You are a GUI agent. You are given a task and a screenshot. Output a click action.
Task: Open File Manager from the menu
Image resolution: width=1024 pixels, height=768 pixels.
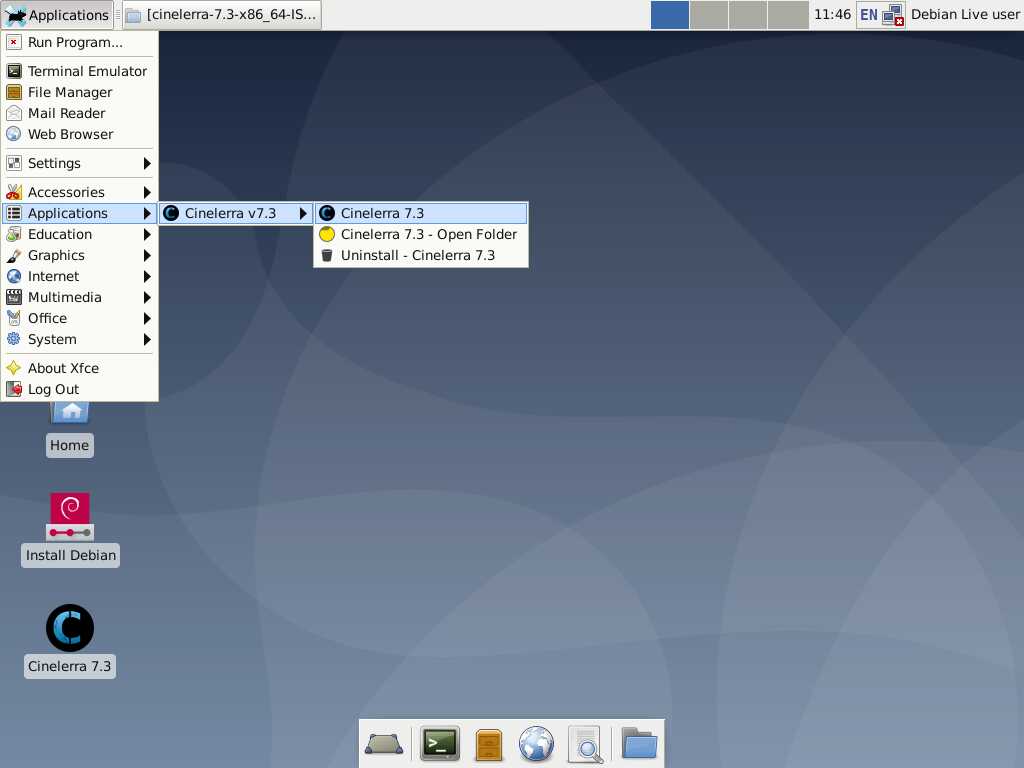pyautogui.click(x=79, y=92)
